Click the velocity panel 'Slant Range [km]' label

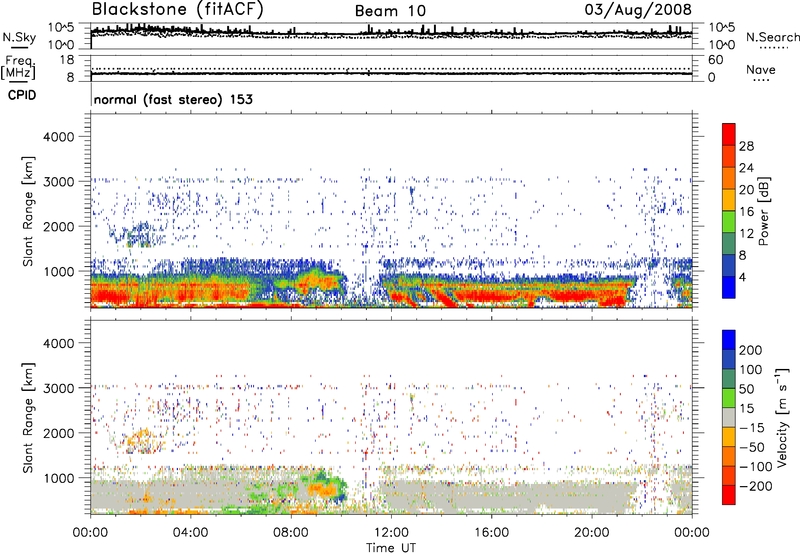click(x=28, y=417)
